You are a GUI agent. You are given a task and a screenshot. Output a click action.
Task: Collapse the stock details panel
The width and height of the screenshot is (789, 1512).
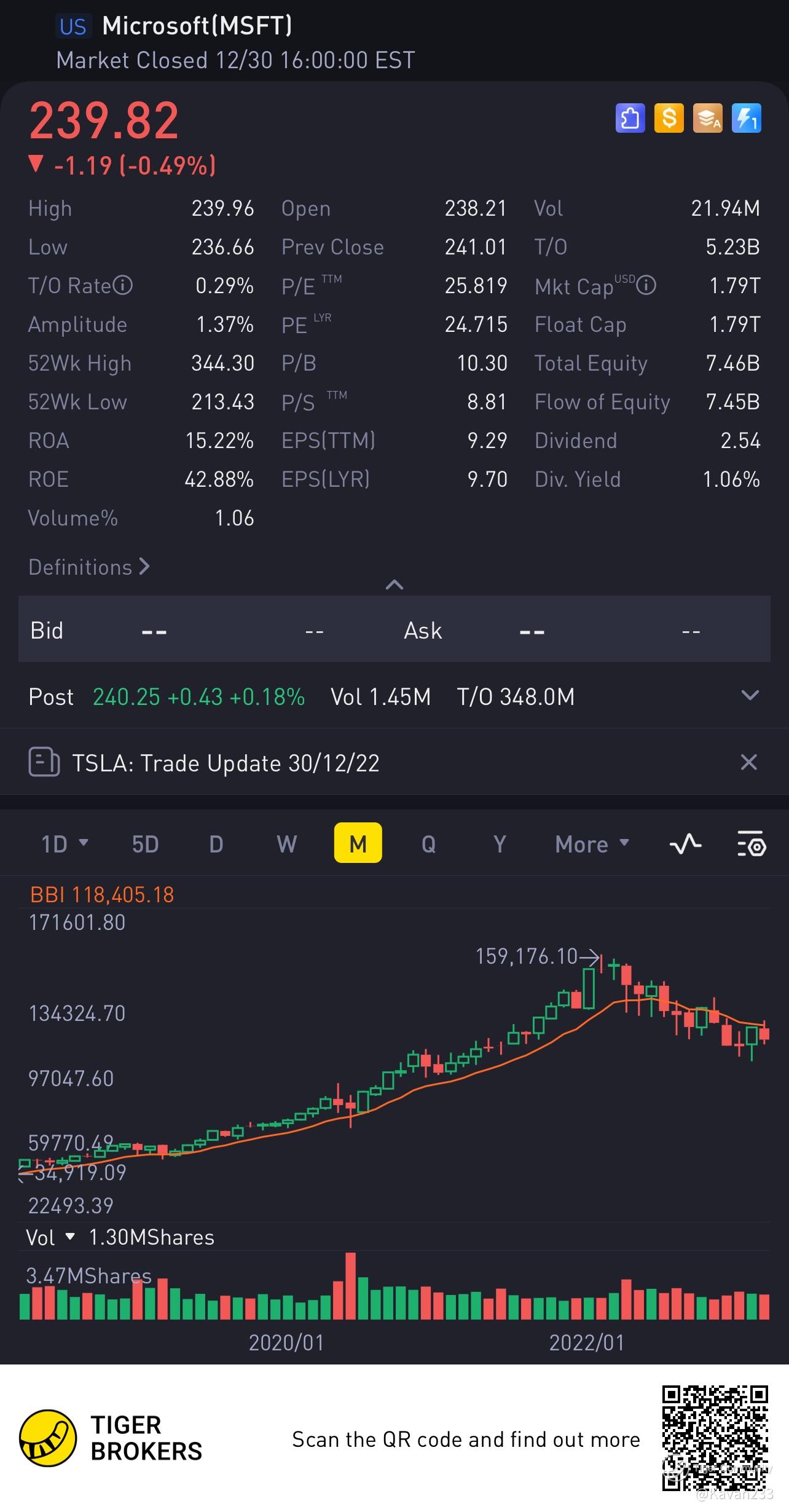394,585
